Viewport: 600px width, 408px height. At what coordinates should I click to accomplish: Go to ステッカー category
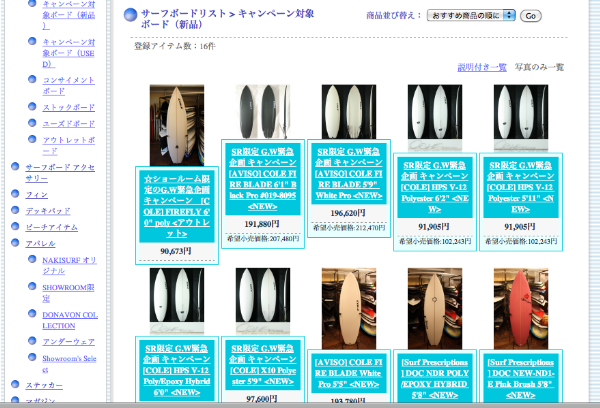click(x=44, y=385)
